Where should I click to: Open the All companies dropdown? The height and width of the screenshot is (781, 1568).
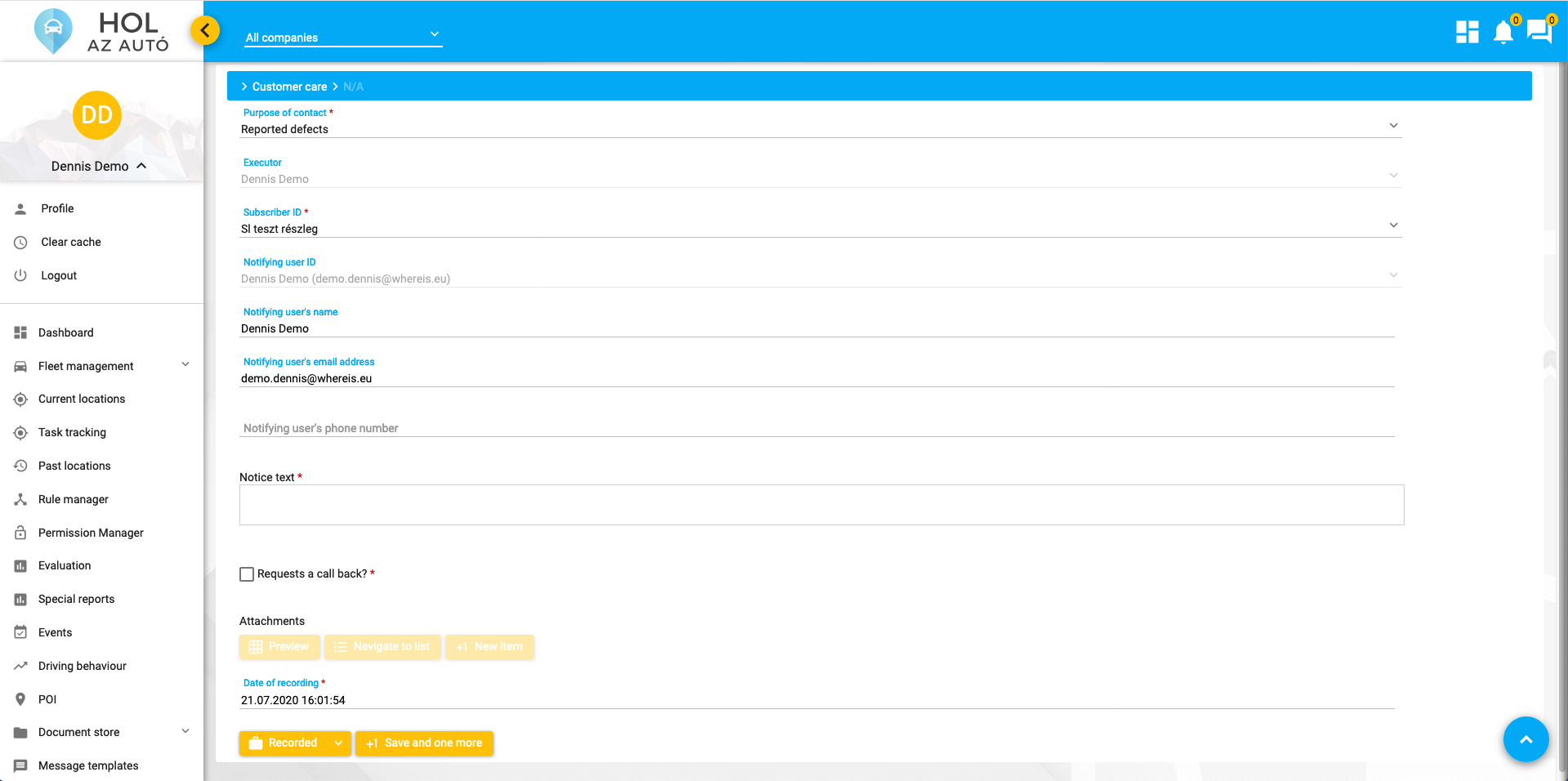pyautogui.click(x=343, y=37)
